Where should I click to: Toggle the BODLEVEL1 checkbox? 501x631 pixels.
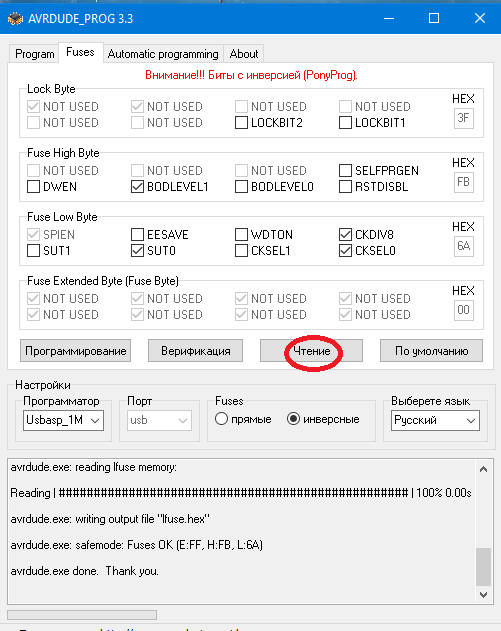point(138,187)
